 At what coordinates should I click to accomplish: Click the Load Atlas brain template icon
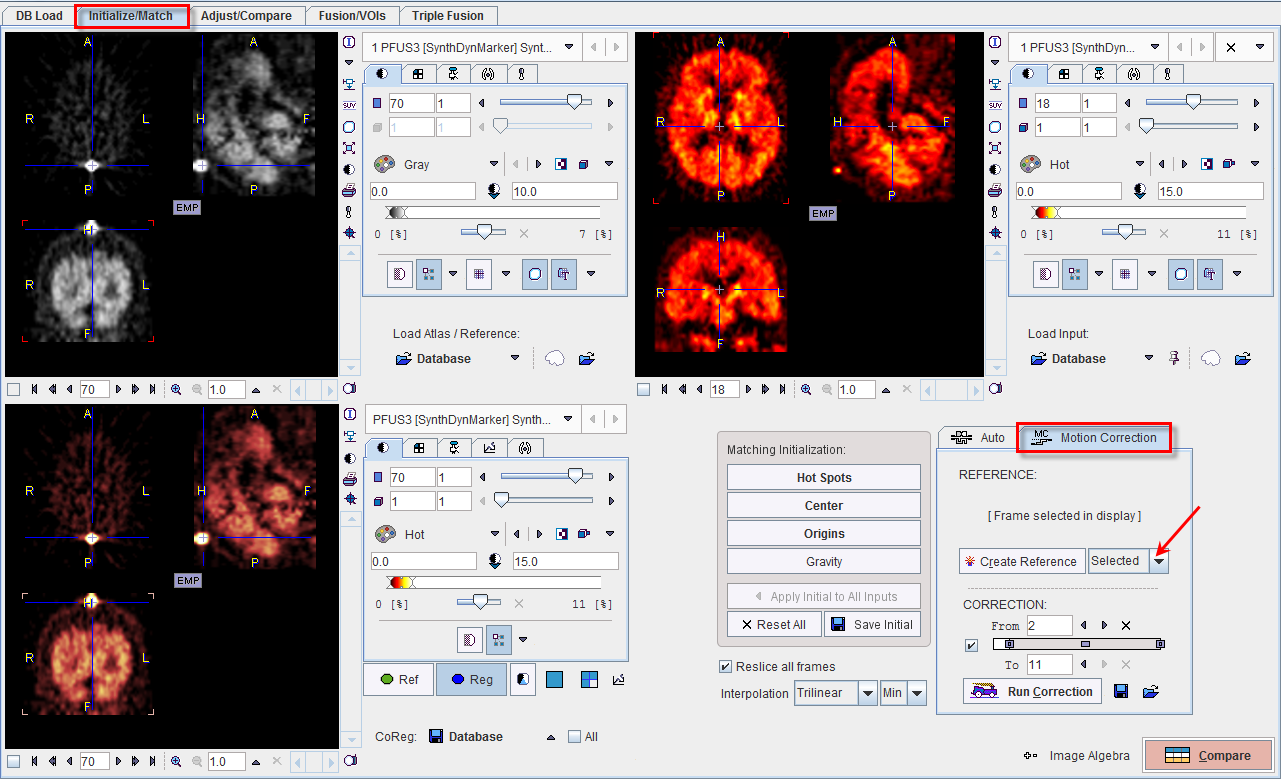point(556,358)
